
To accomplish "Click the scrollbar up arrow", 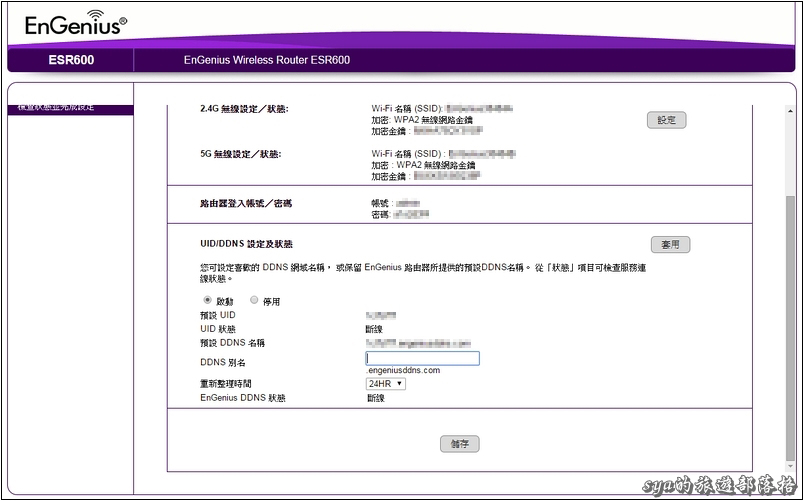I will point(790,111).
